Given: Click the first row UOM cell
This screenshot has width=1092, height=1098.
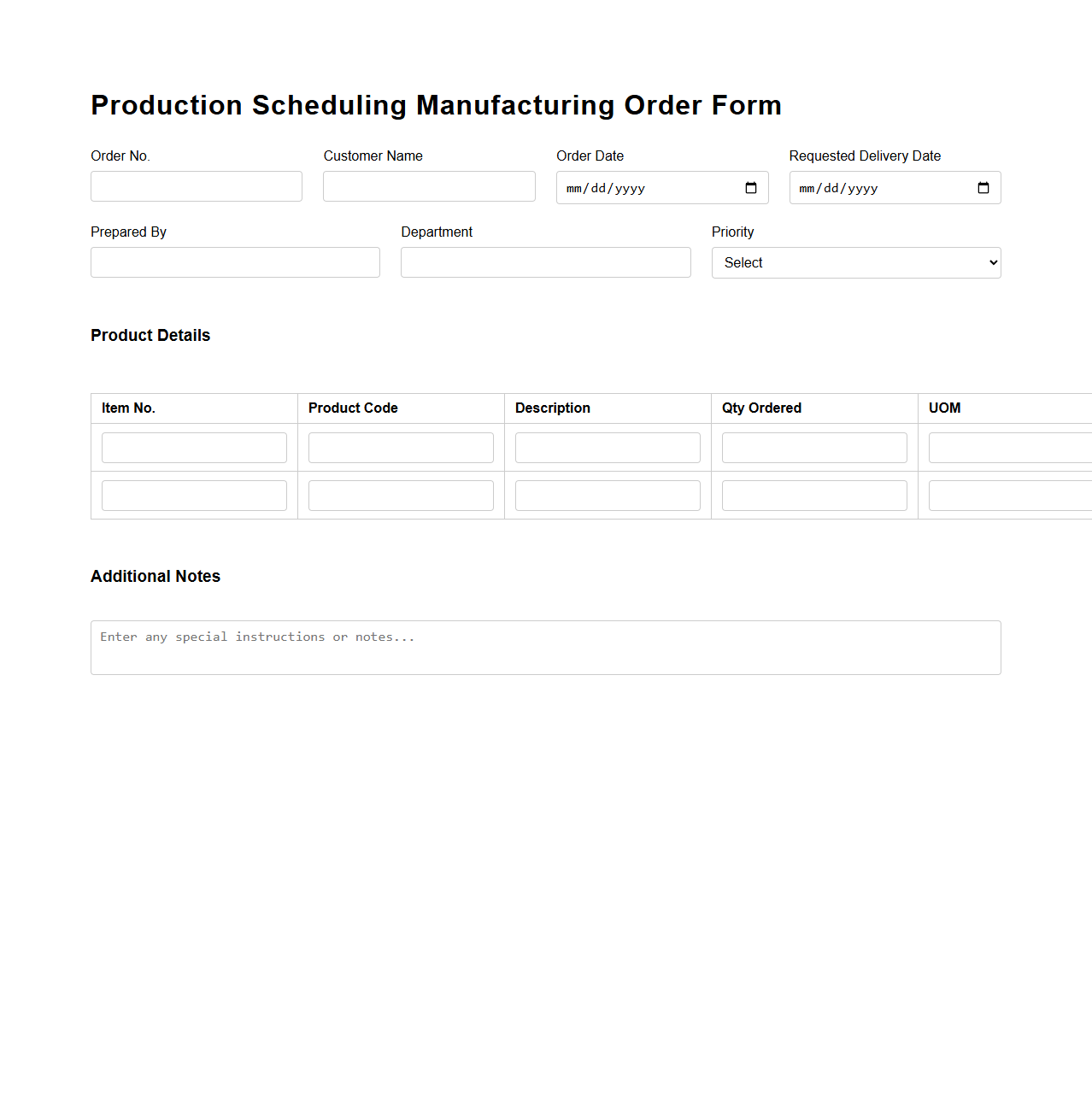Looking at the screenshot, I should 1008,447.
